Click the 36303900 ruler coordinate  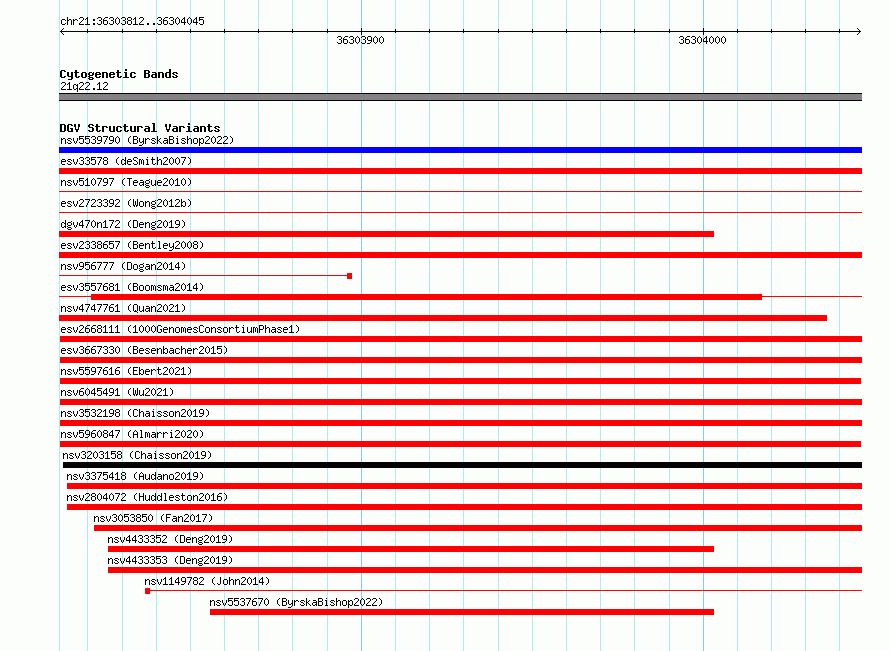click(x=360, y=40)
